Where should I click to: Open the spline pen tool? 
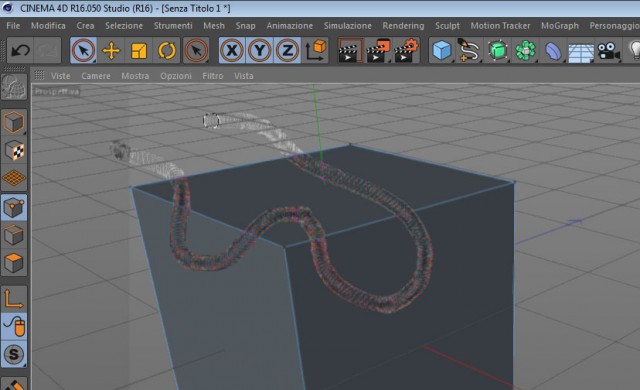(x=469, y=51)
